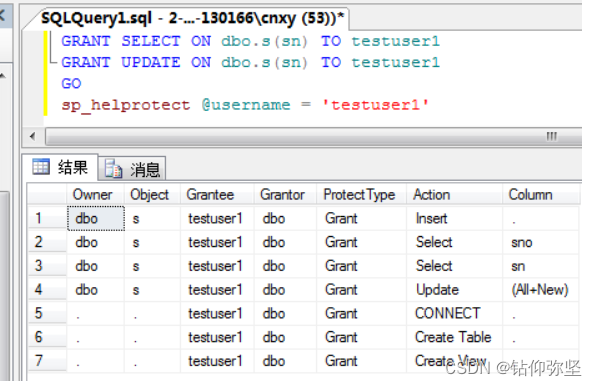This screenshot has width=597, height=386.
Task: Click the 's' Object cell in row 2
Action: click(152, 242)
